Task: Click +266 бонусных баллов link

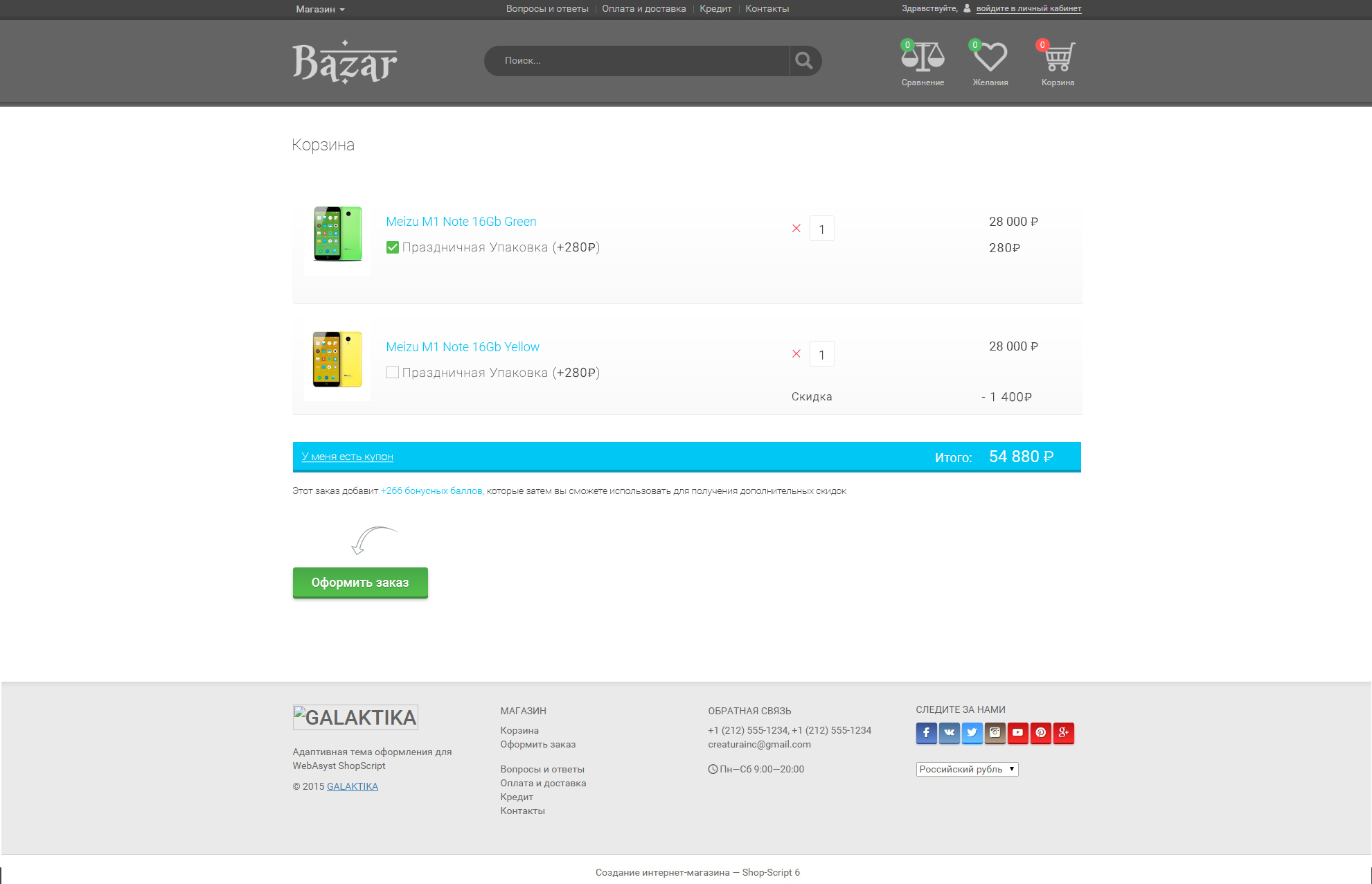Action: (x=432, y=491)
